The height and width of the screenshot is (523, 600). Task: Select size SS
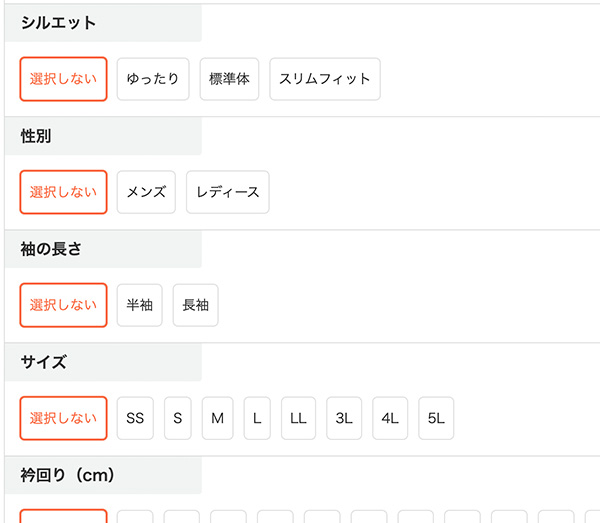pyautogui.click(x=135, y=419)
